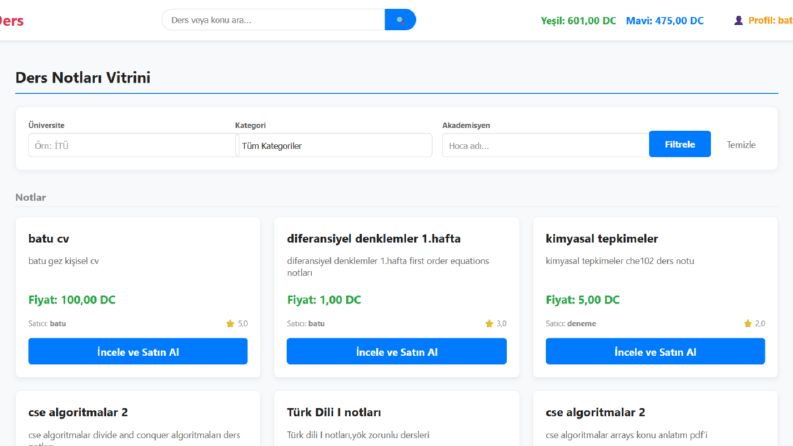Click seller 'batu' on batu cv card
Screen dimensions: 793x446
tap(58, 324)
